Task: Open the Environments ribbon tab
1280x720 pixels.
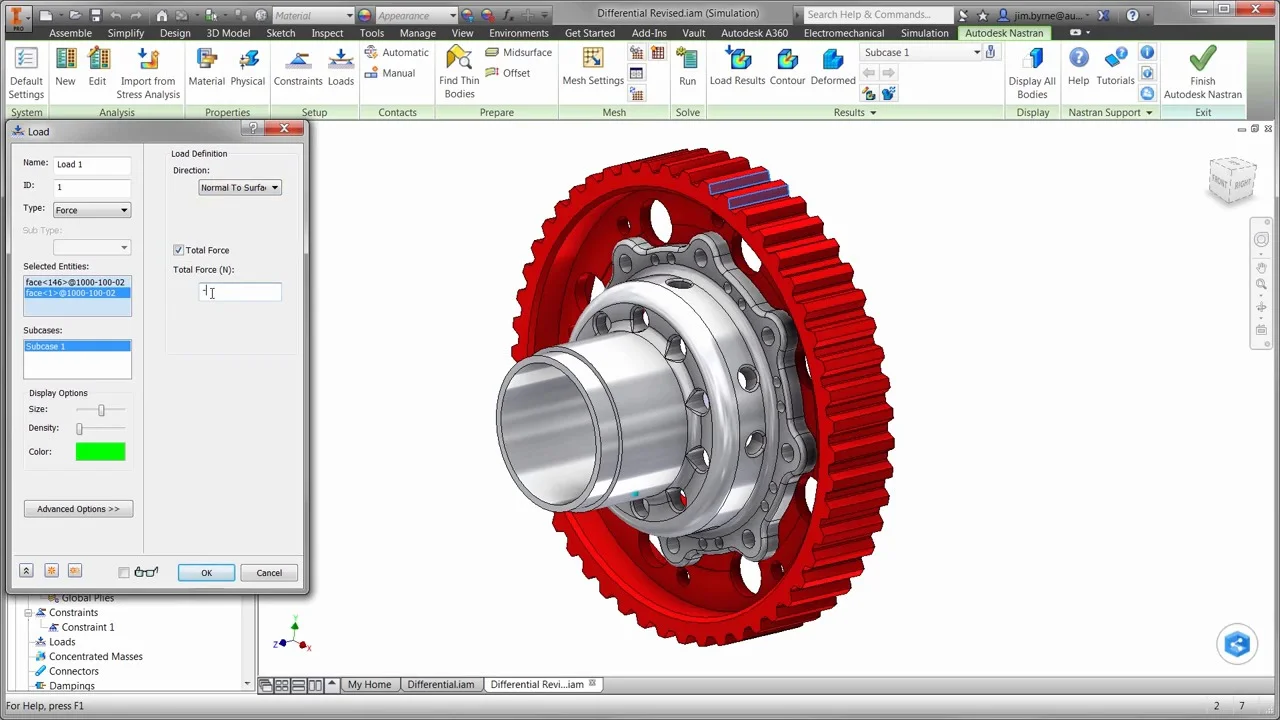Action: 519,33
